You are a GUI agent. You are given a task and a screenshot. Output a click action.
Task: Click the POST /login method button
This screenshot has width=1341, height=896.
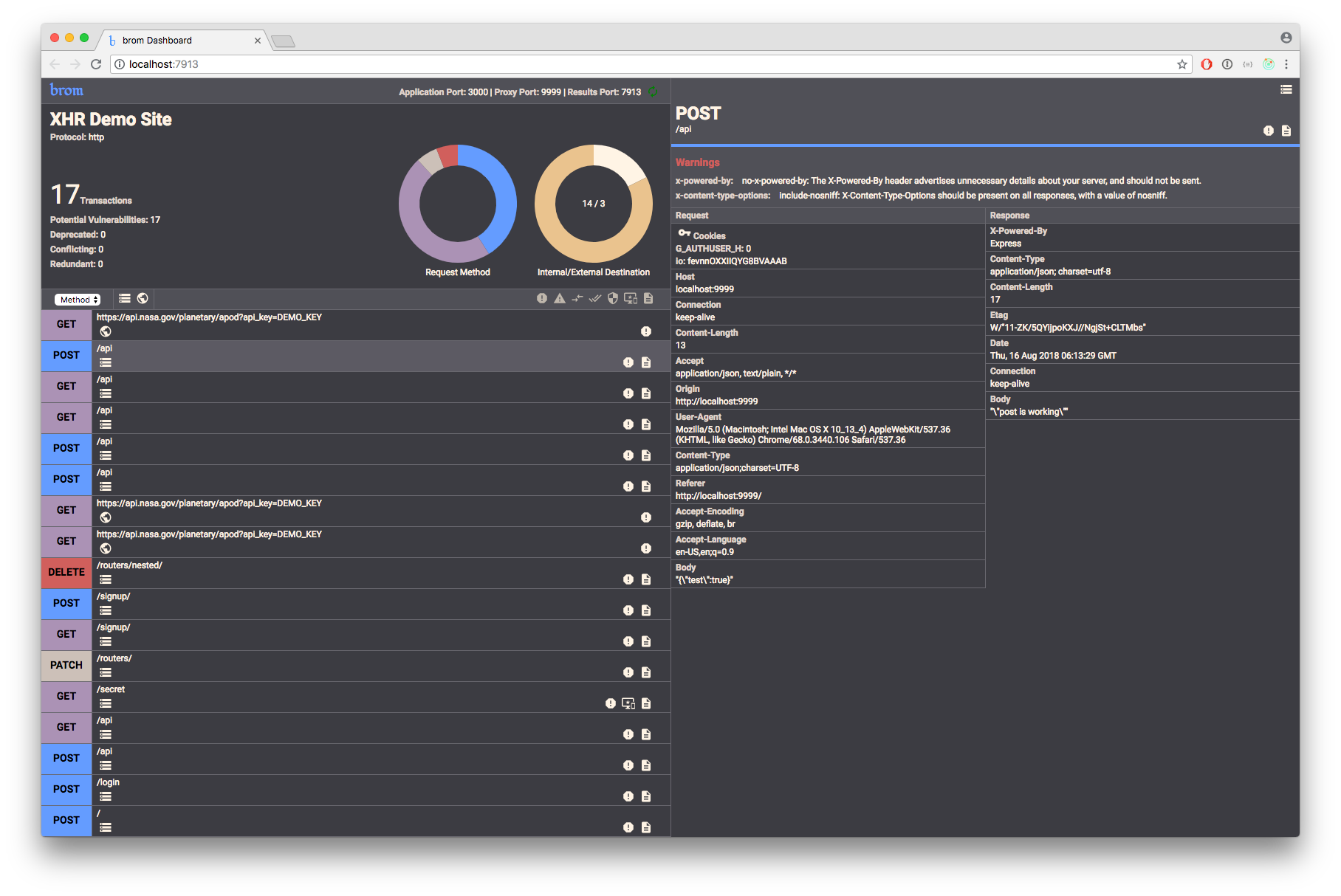point(66,790)
